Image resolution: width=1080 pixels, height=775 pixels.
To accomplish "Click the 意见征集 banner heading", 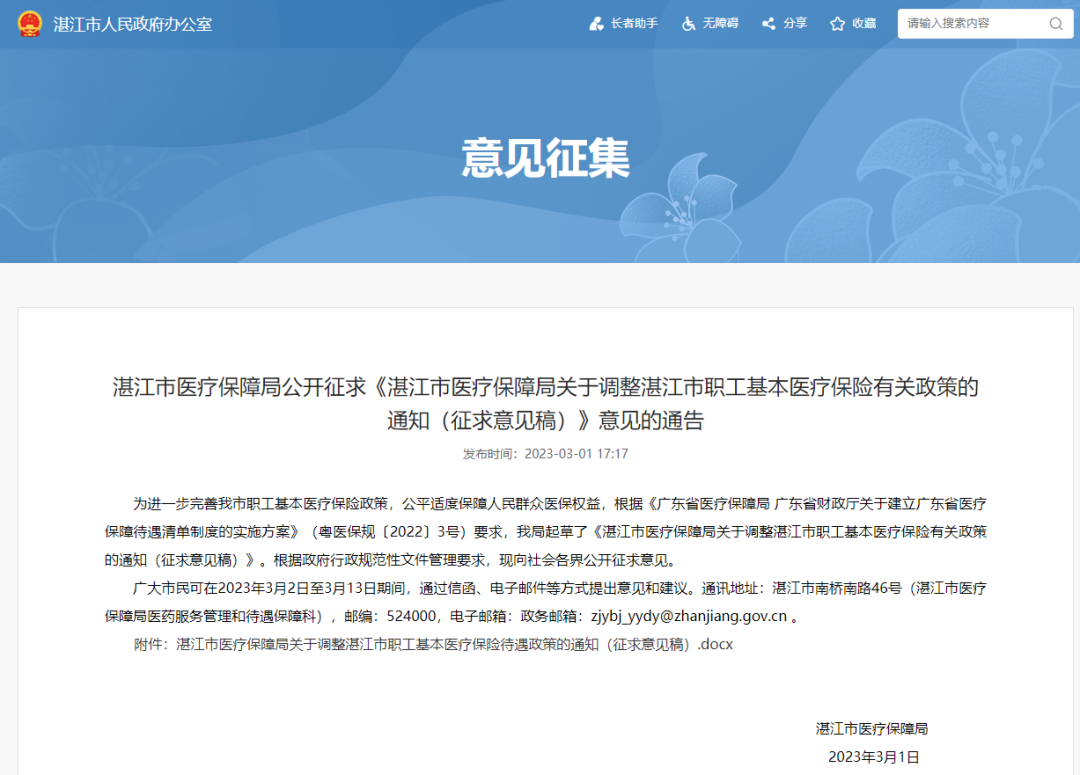I will (x=546, y=158).
